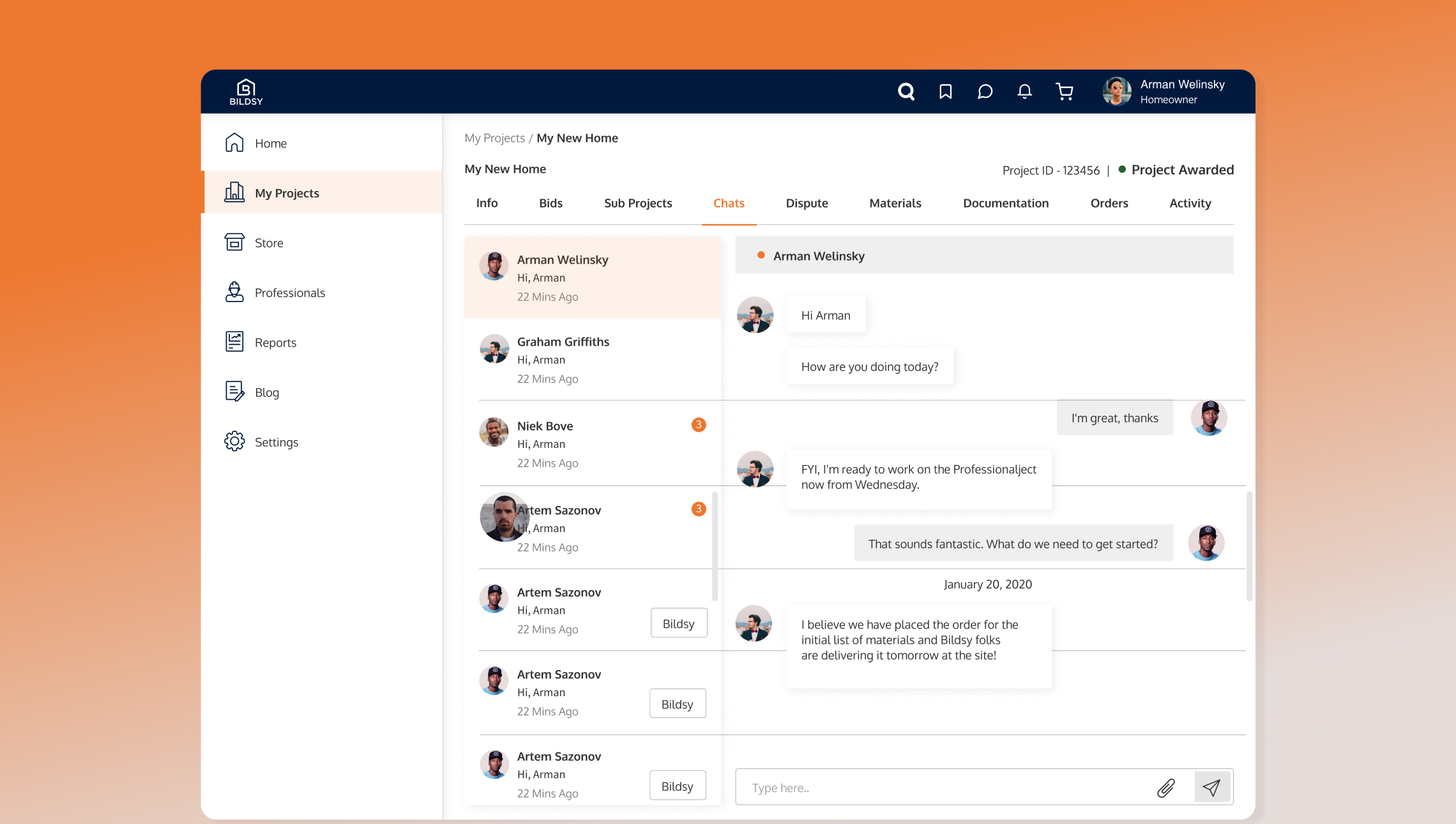Click the Bildsy logo

(x=246, y=92)
